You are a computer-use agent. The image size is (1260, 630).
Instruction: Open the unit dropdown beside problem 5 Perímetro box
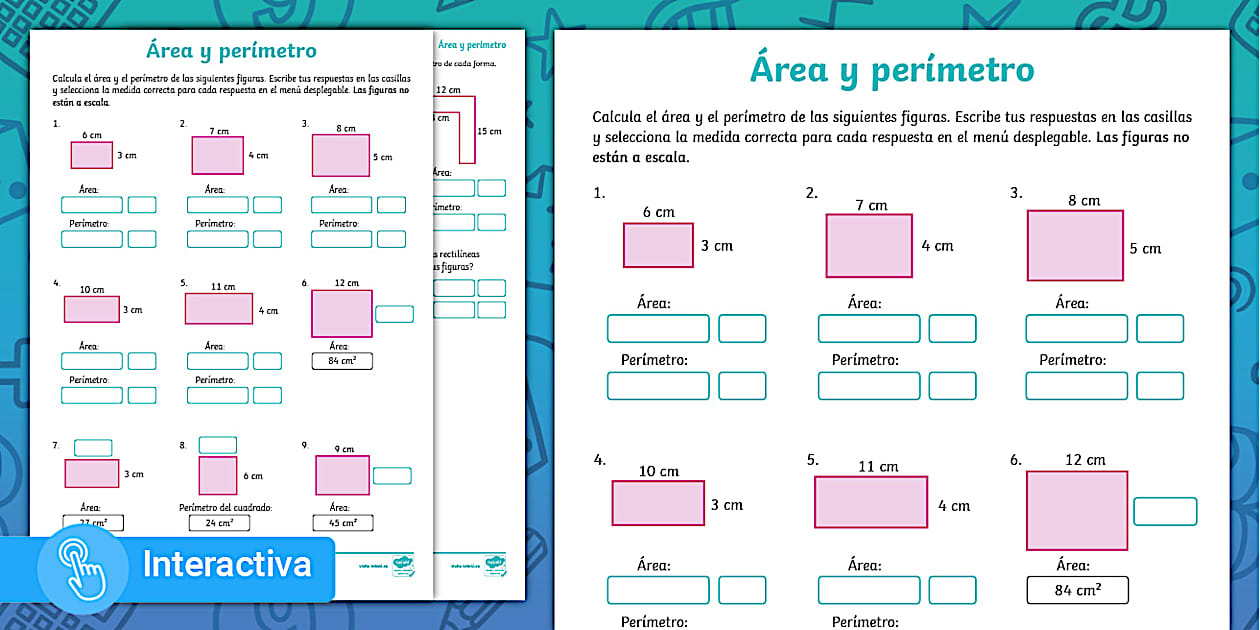click(268, 394)
